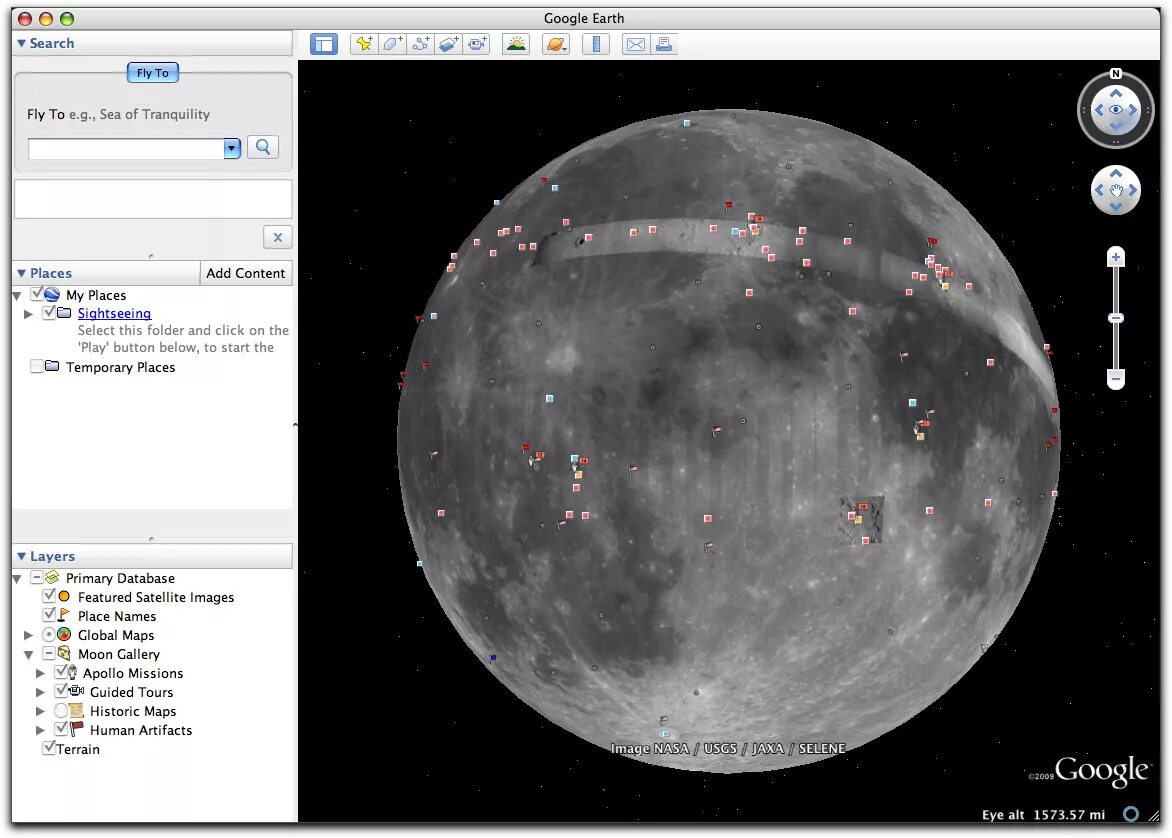The width and height of the screenshot is (1172, 838).
Task: Click the Add Content button
Action: coord(245,273)
